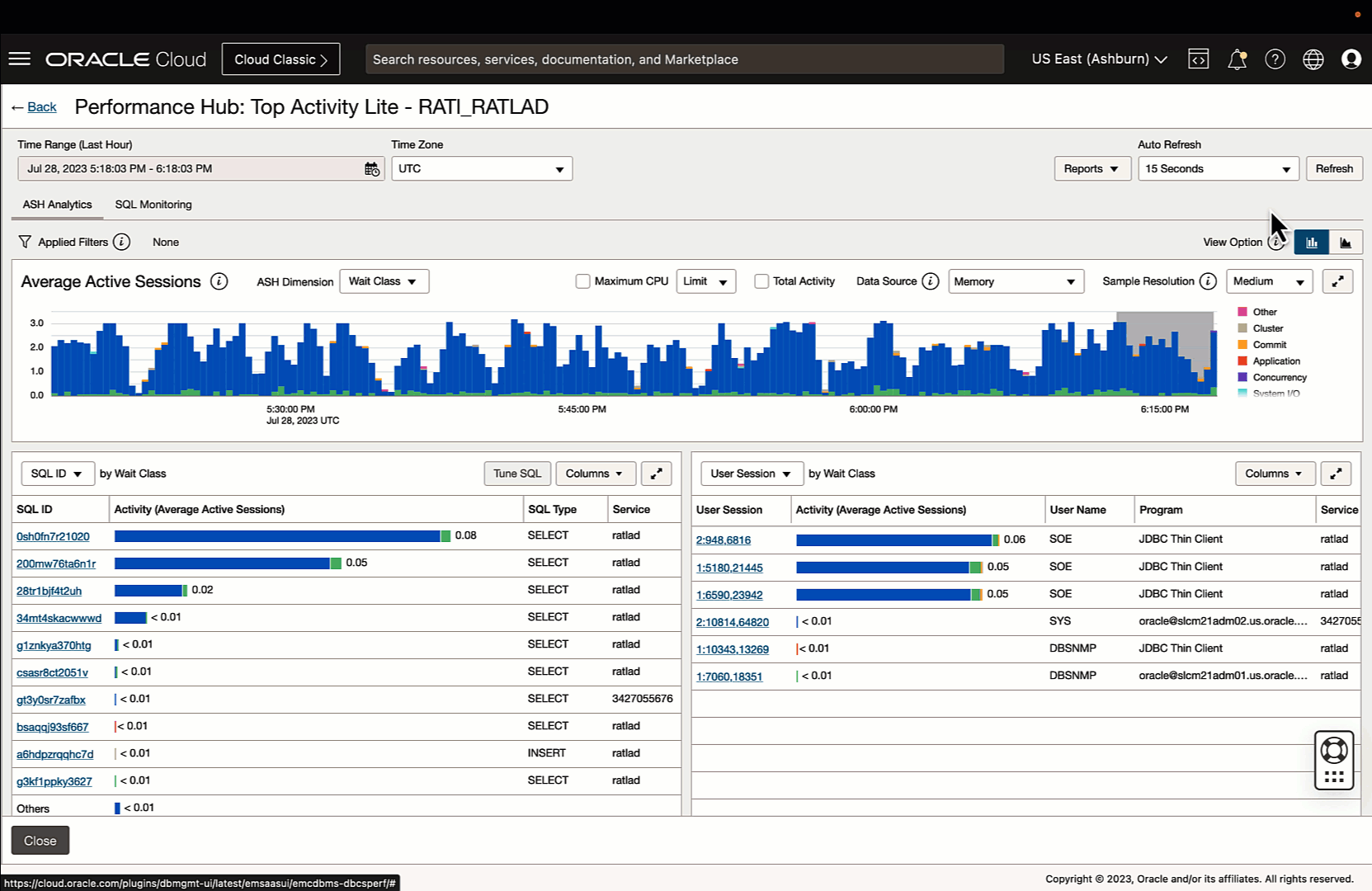
Task: Switch to the SQL Monitoring tab
Action: pos(153,205)
